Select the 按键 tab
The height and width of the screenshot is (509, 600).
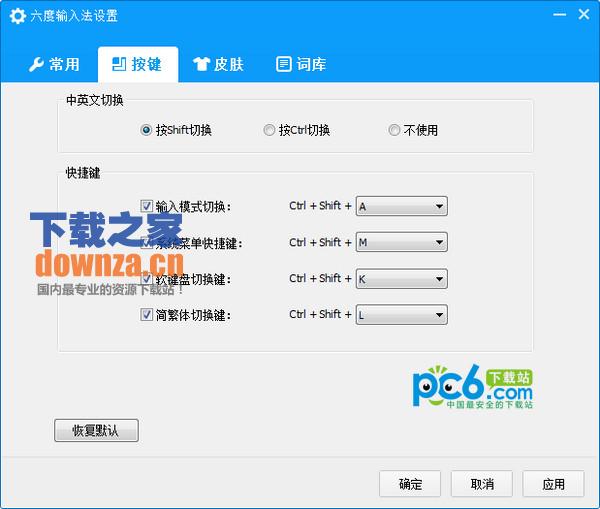click(x=138, y=64)
